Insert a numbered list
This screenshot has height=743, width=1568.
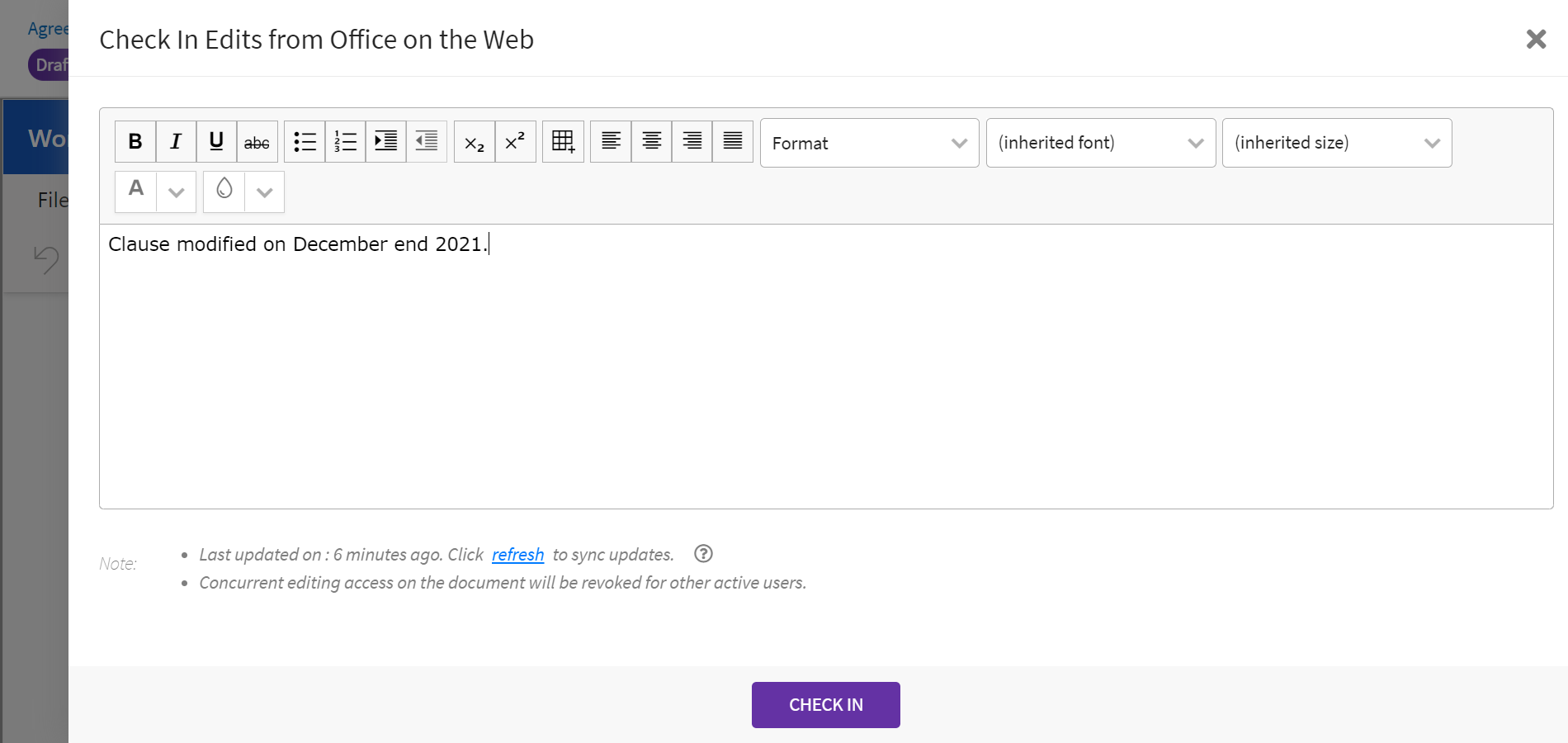345,142
